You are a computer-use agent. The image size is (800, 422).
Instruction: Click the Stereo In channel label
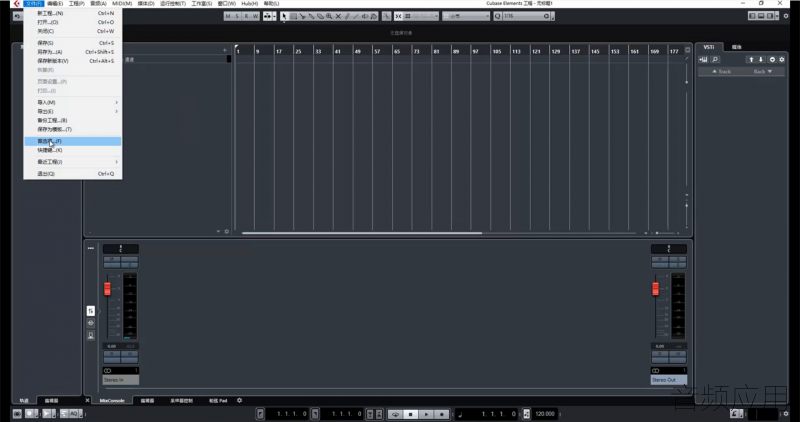pyautogui.click(x=121, y=380)
